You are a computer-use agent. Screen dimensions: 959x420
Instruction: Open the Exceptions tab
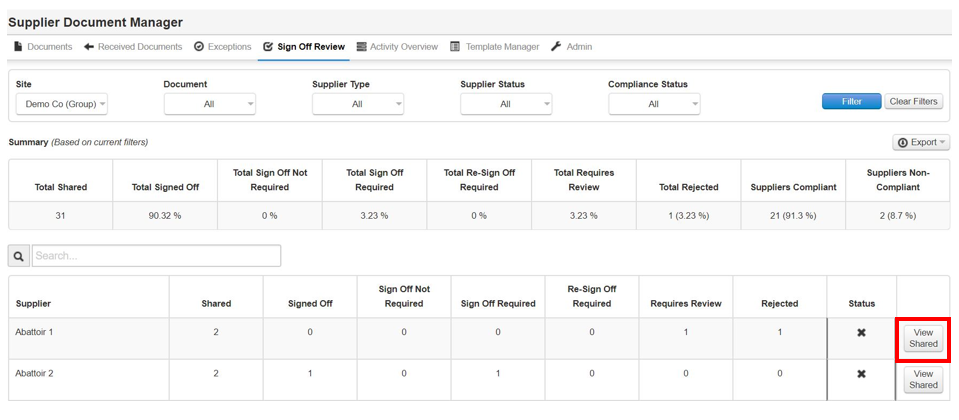pyautogui.click(x=223, y=46)
